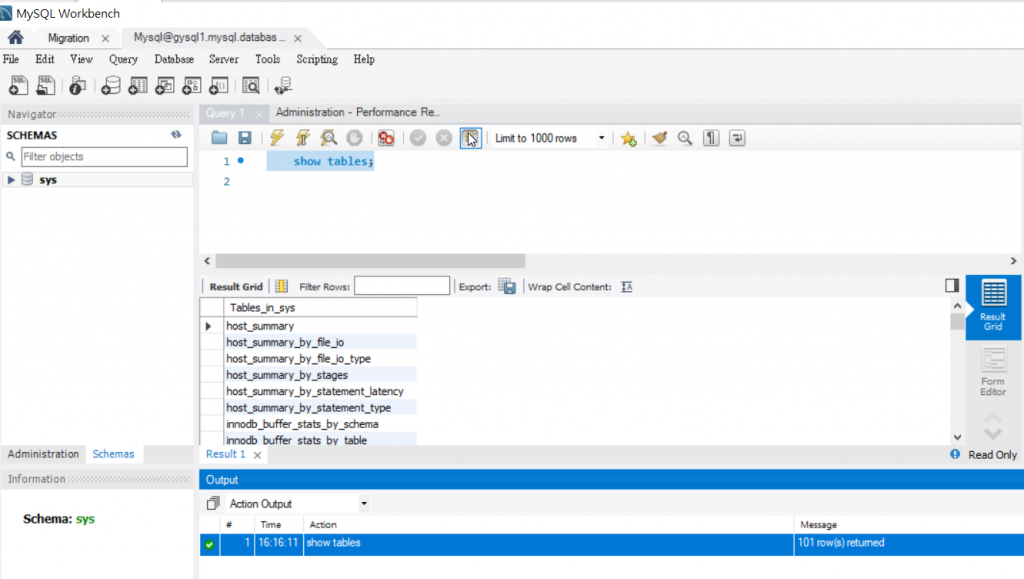Select innodb_buffer_stats_by_schema row

(320, 424)
